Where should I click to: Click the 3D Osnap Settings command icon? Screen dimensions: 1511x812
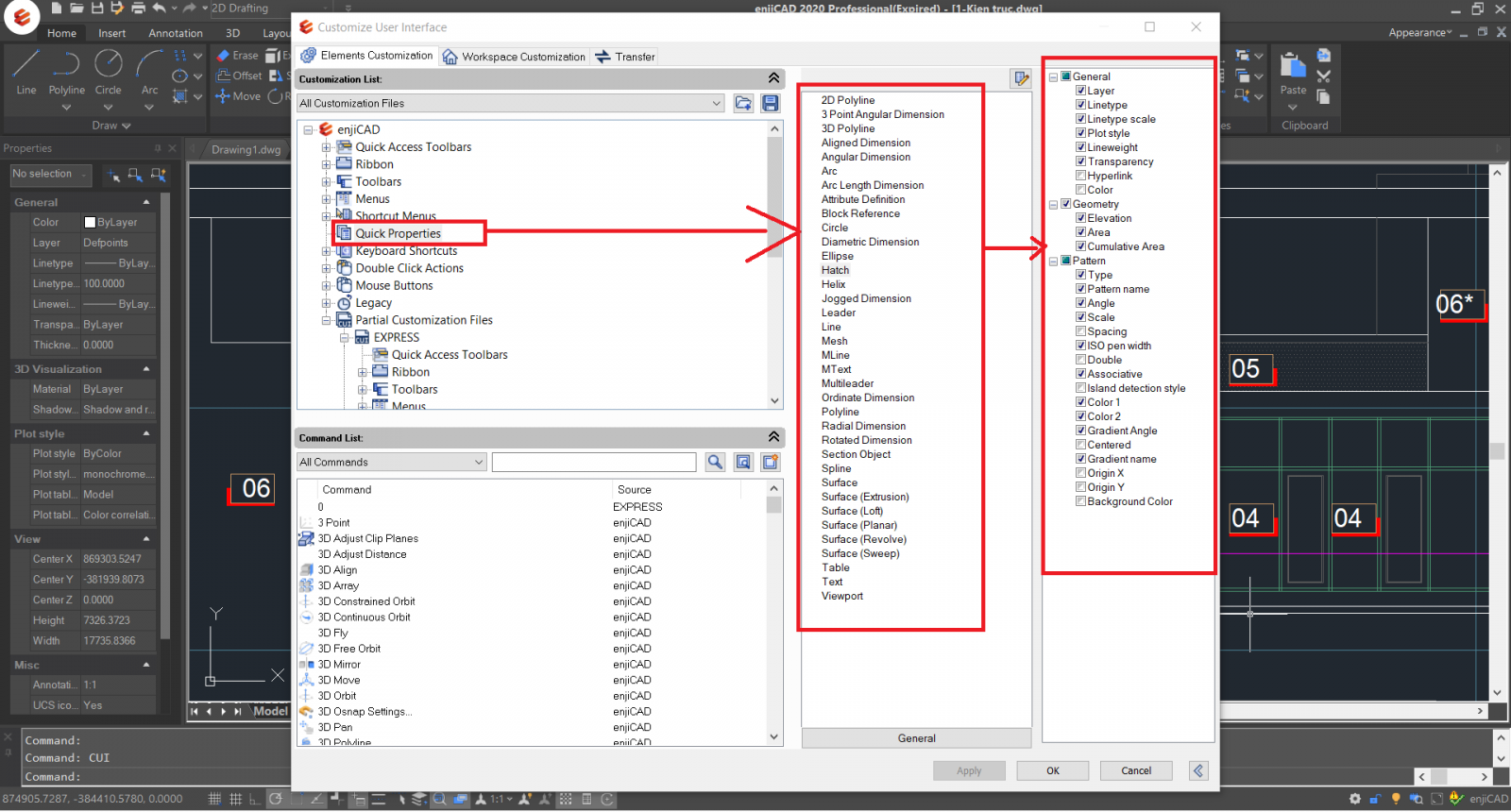coord(306,712)
